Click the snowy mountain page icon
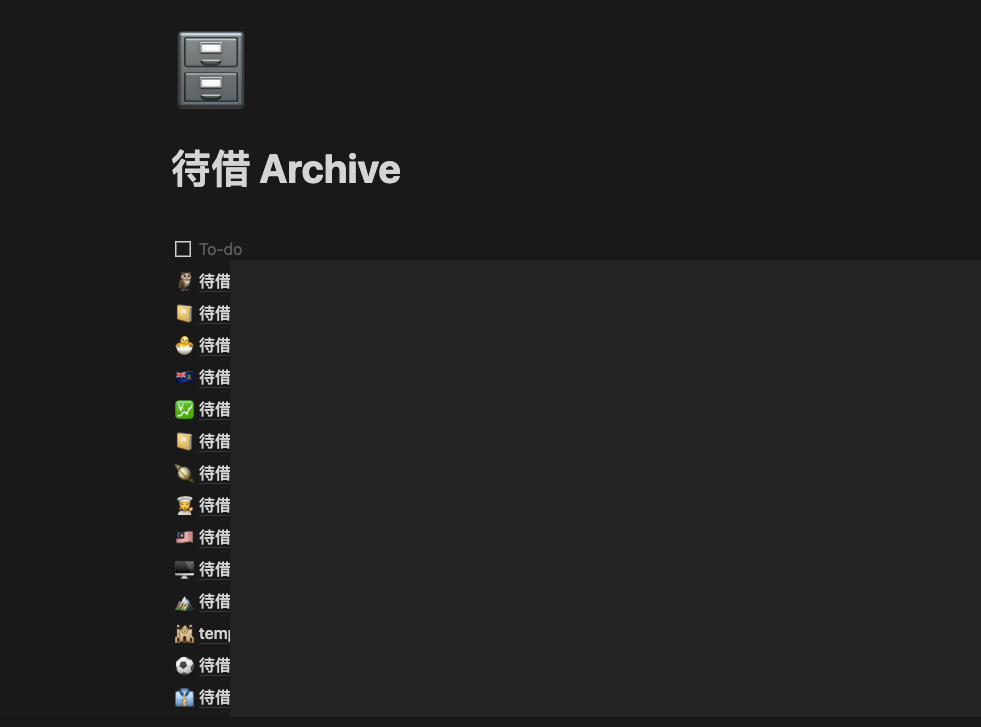981x727 pixels. point(184,601)
